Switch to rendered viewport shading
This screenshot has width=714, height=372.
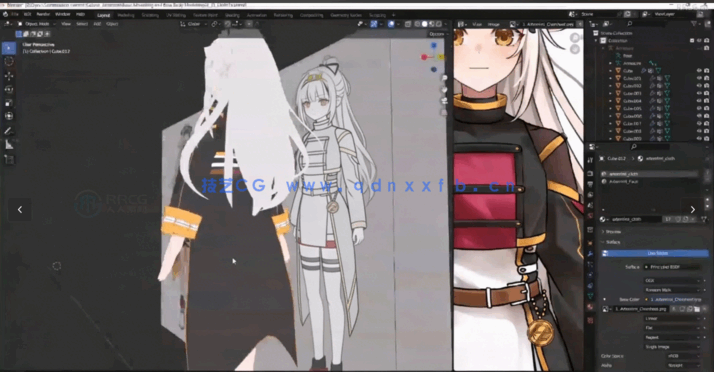click(439, 24)
